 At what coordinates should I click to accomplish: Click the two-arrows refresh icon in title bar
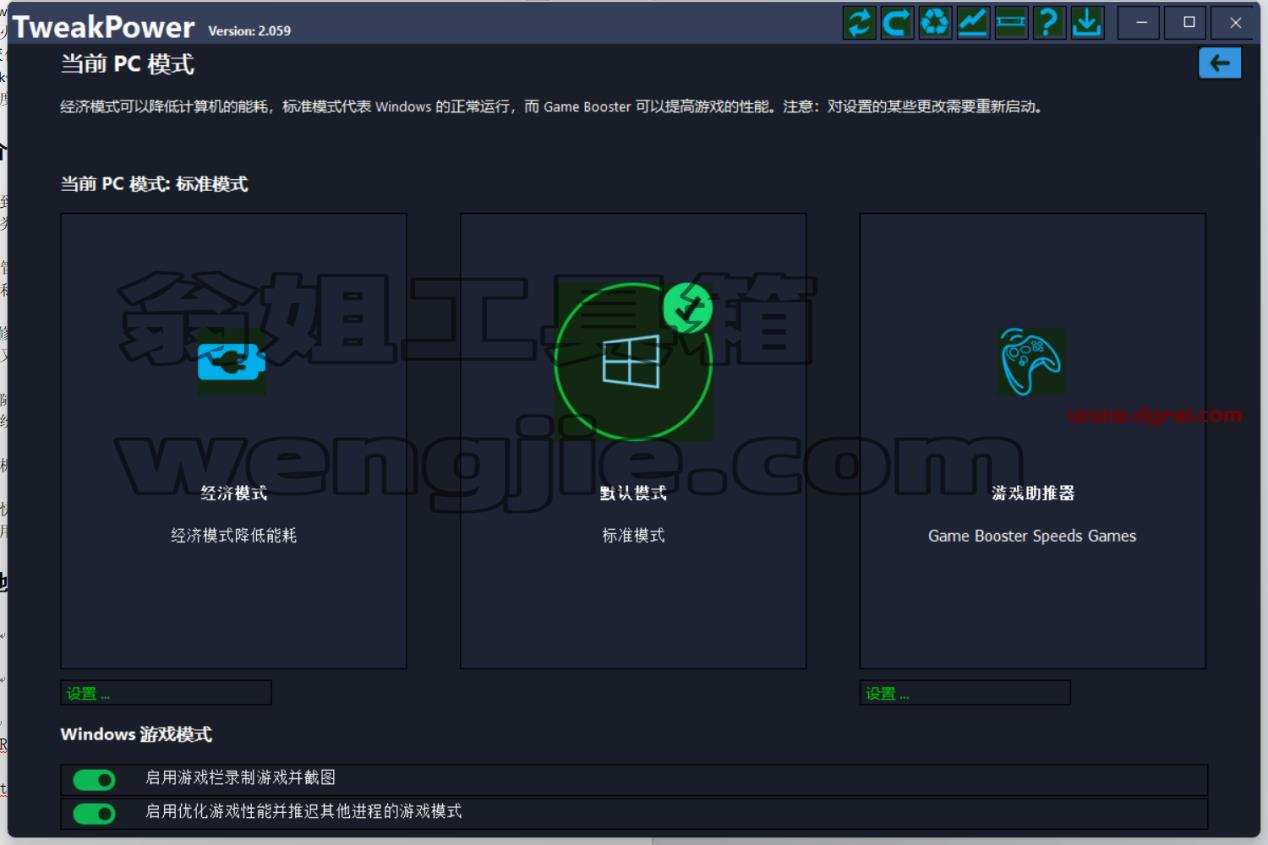pos(859,22)
